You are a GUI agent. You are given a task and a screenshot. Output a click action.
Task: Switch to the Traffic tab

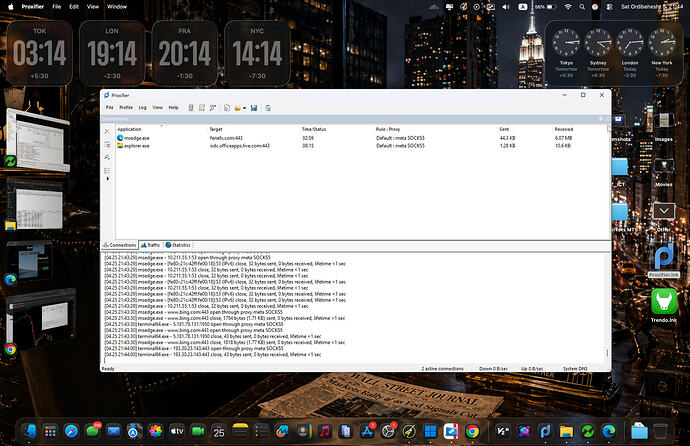[x=150, y=245]
